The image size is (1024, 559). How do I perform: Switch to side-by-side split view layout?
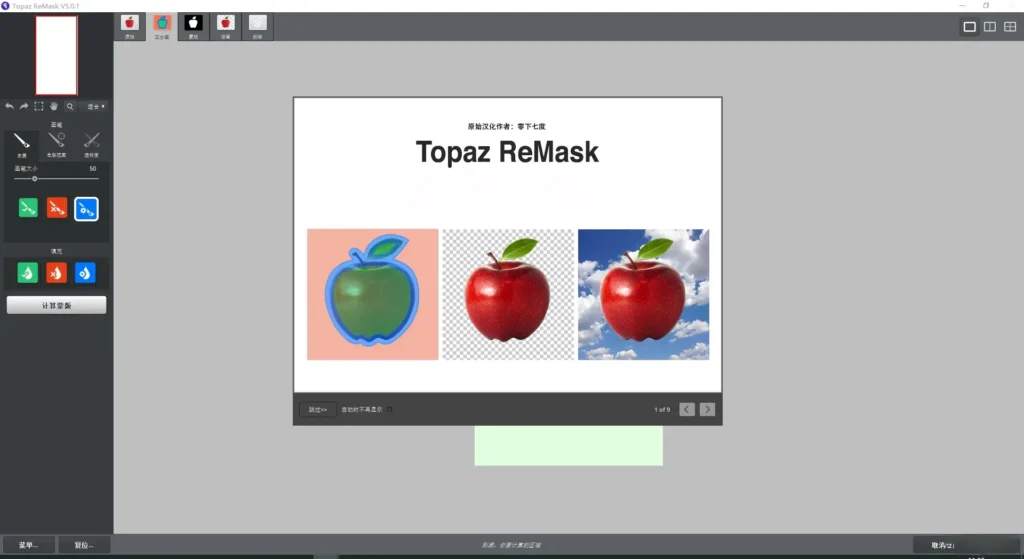(990, 27)
